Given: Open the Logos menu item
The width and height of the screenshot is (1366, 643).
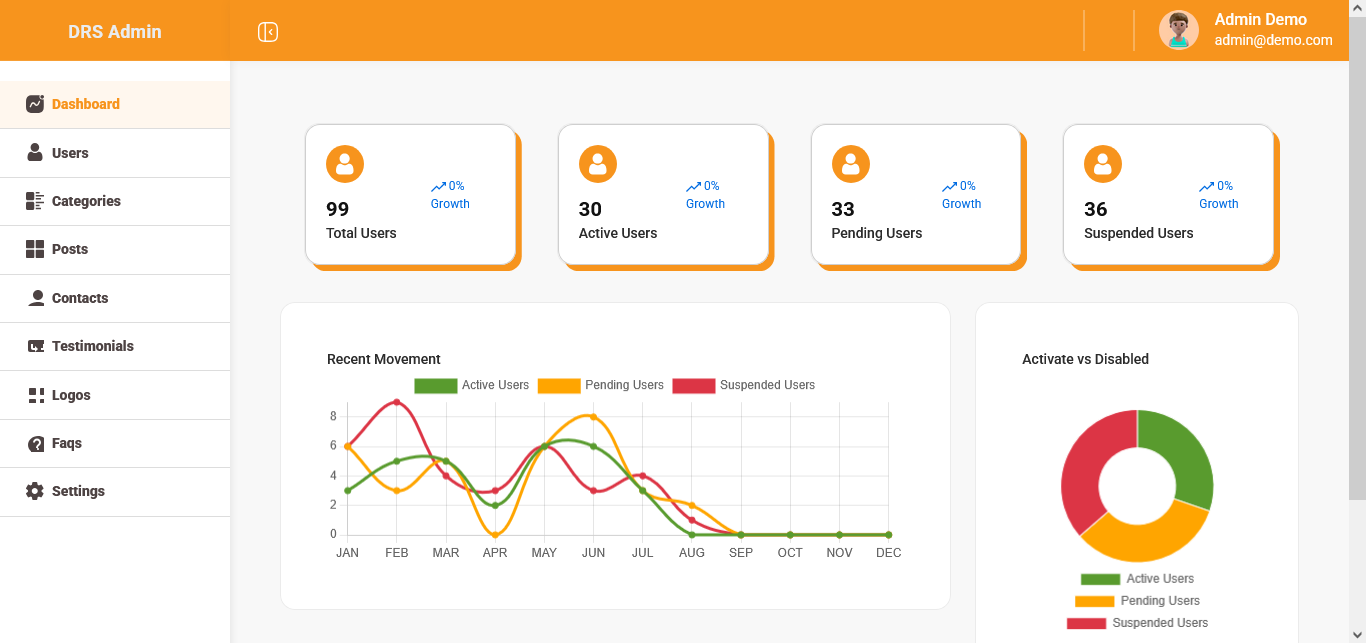Looking at the screenshot, I should click(x=71, y=395).
